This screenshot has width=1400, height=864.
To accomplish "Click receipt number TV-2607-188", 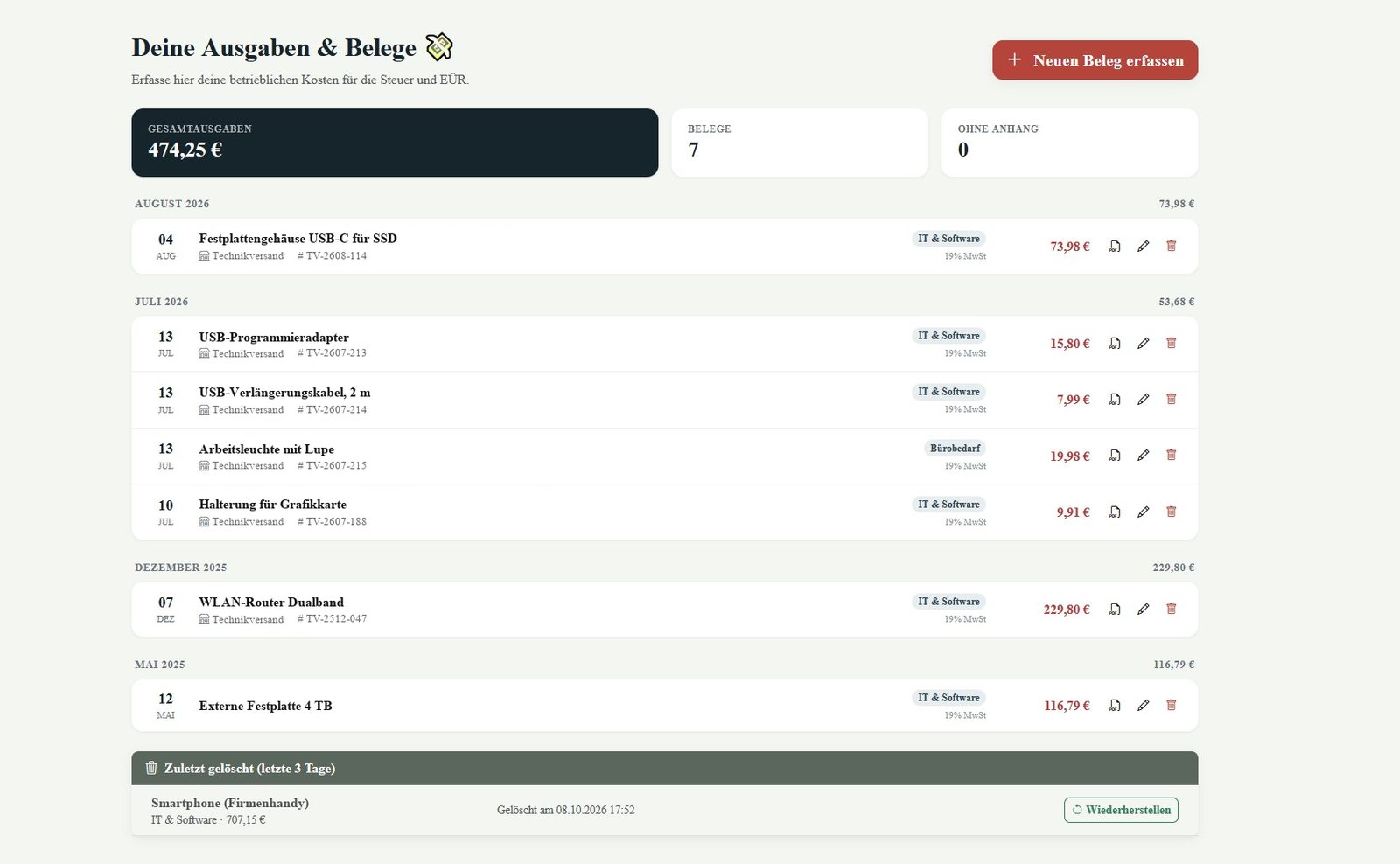I will coord(332,522).
